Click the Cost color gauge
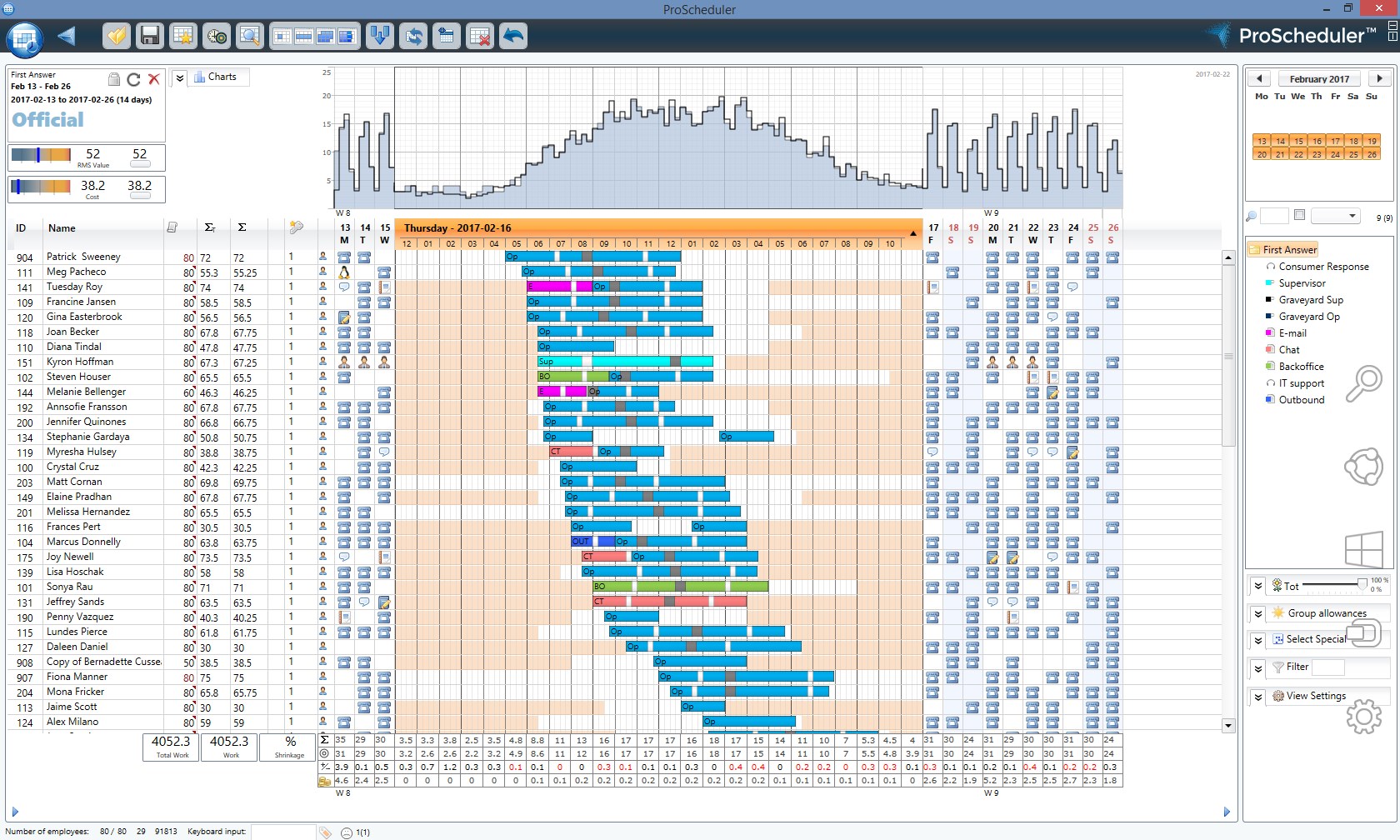 point(41,186)
